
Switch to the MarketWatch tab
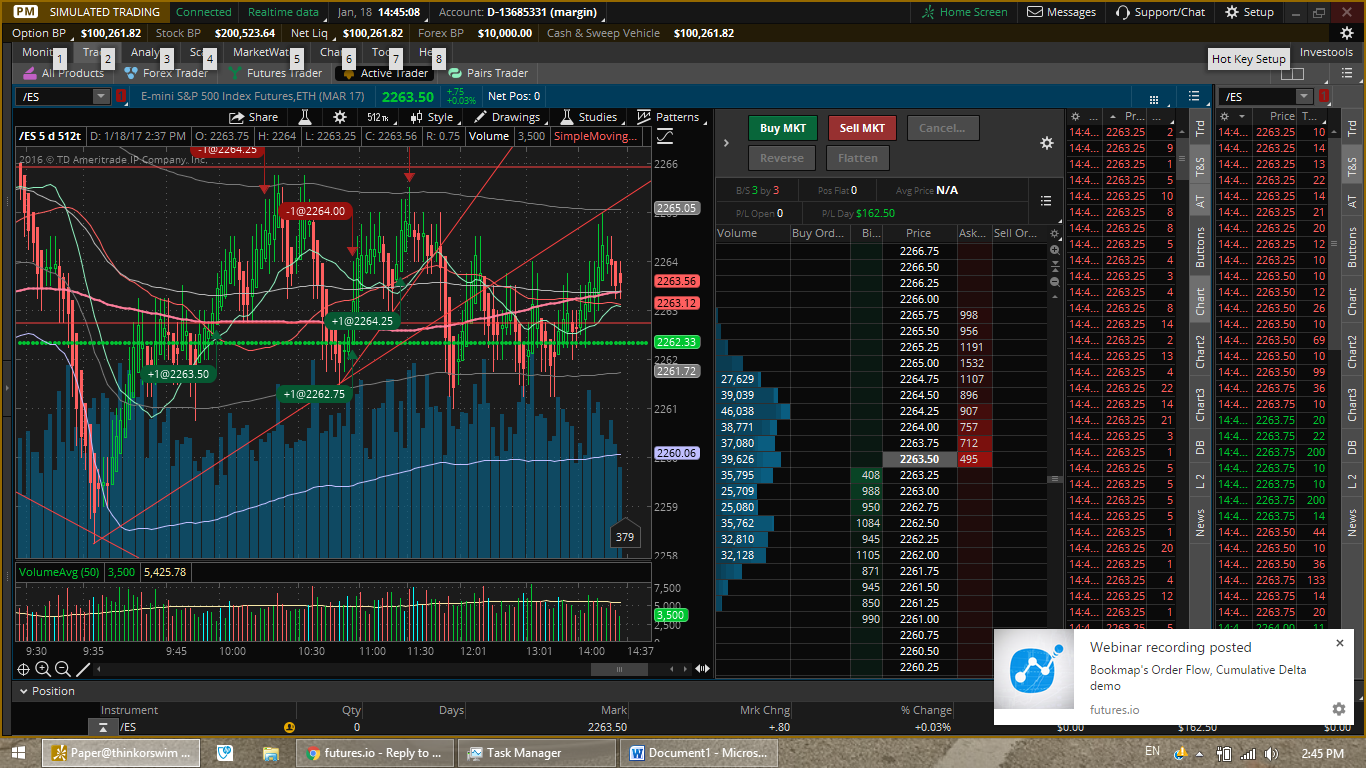point(262,52)
